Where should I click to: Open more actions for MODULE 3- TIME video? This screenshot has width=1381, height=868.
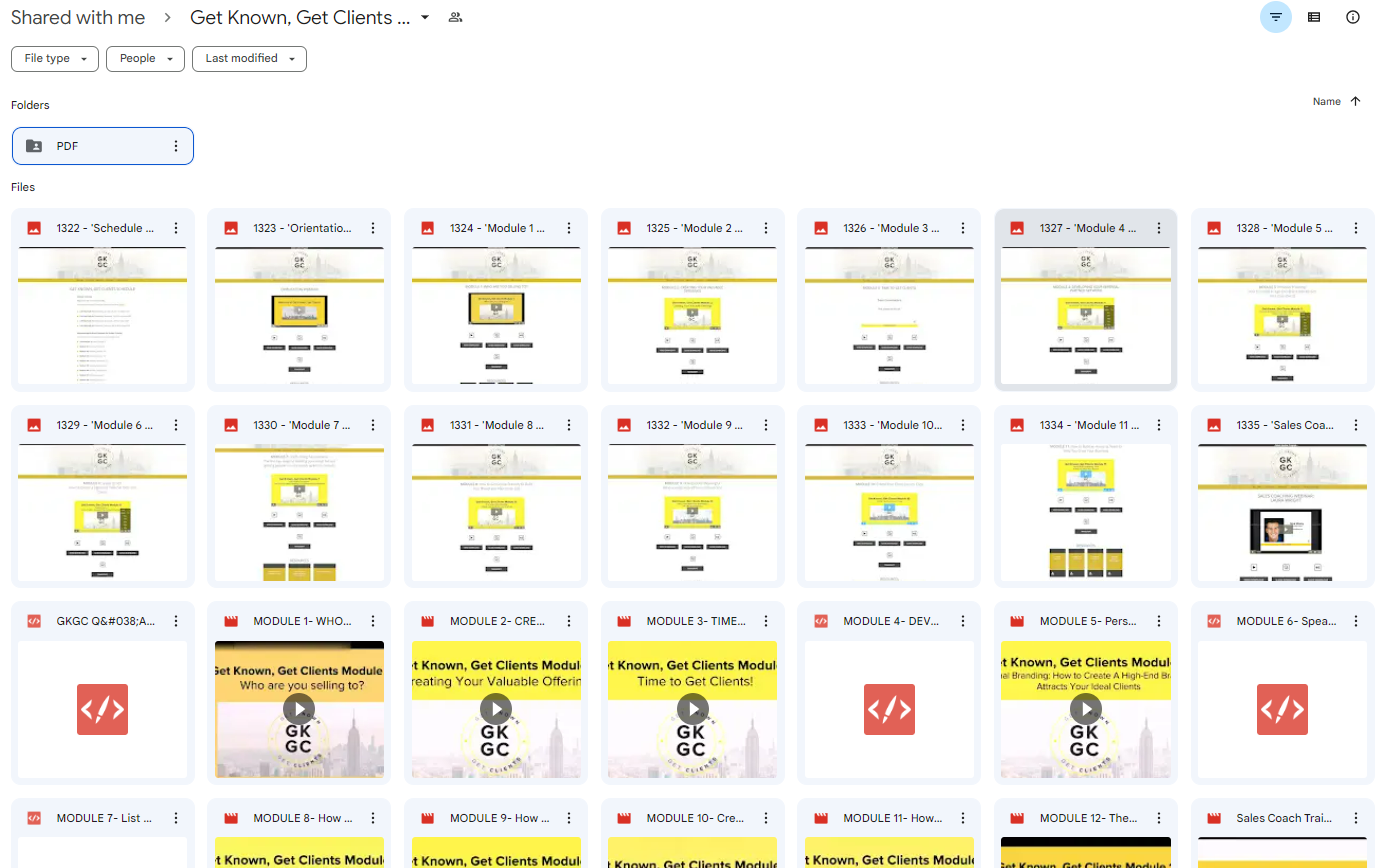click(766, 622)
